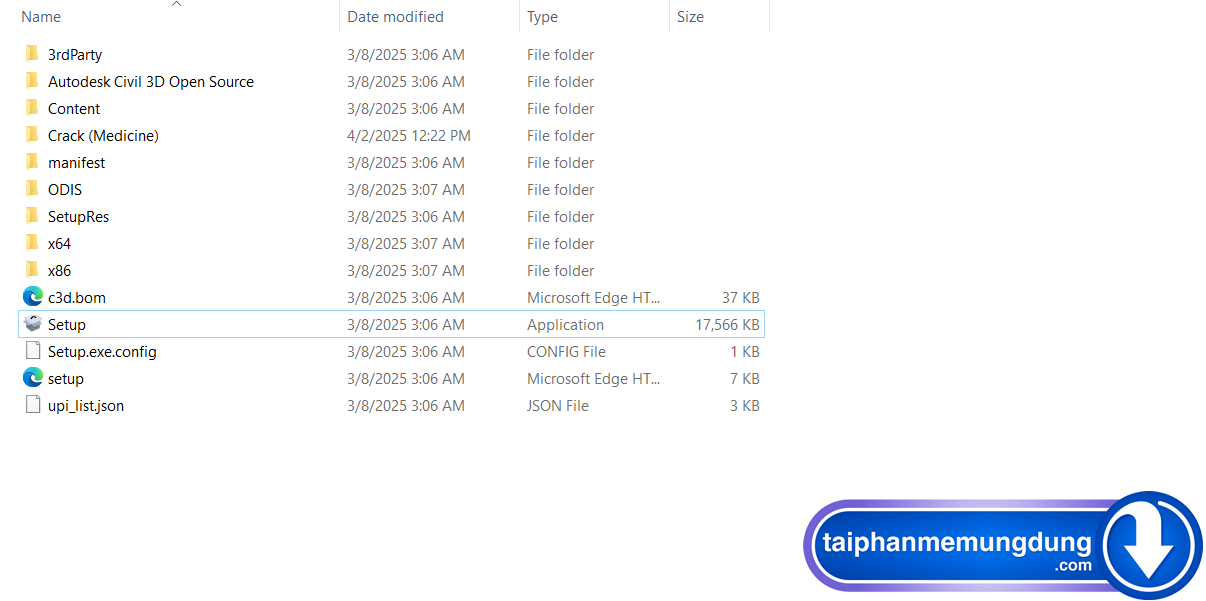The width and height of the screenshot is (1206, 601).
Task: Click the 17,566 KB size value
Action: (x=727, y=325)
